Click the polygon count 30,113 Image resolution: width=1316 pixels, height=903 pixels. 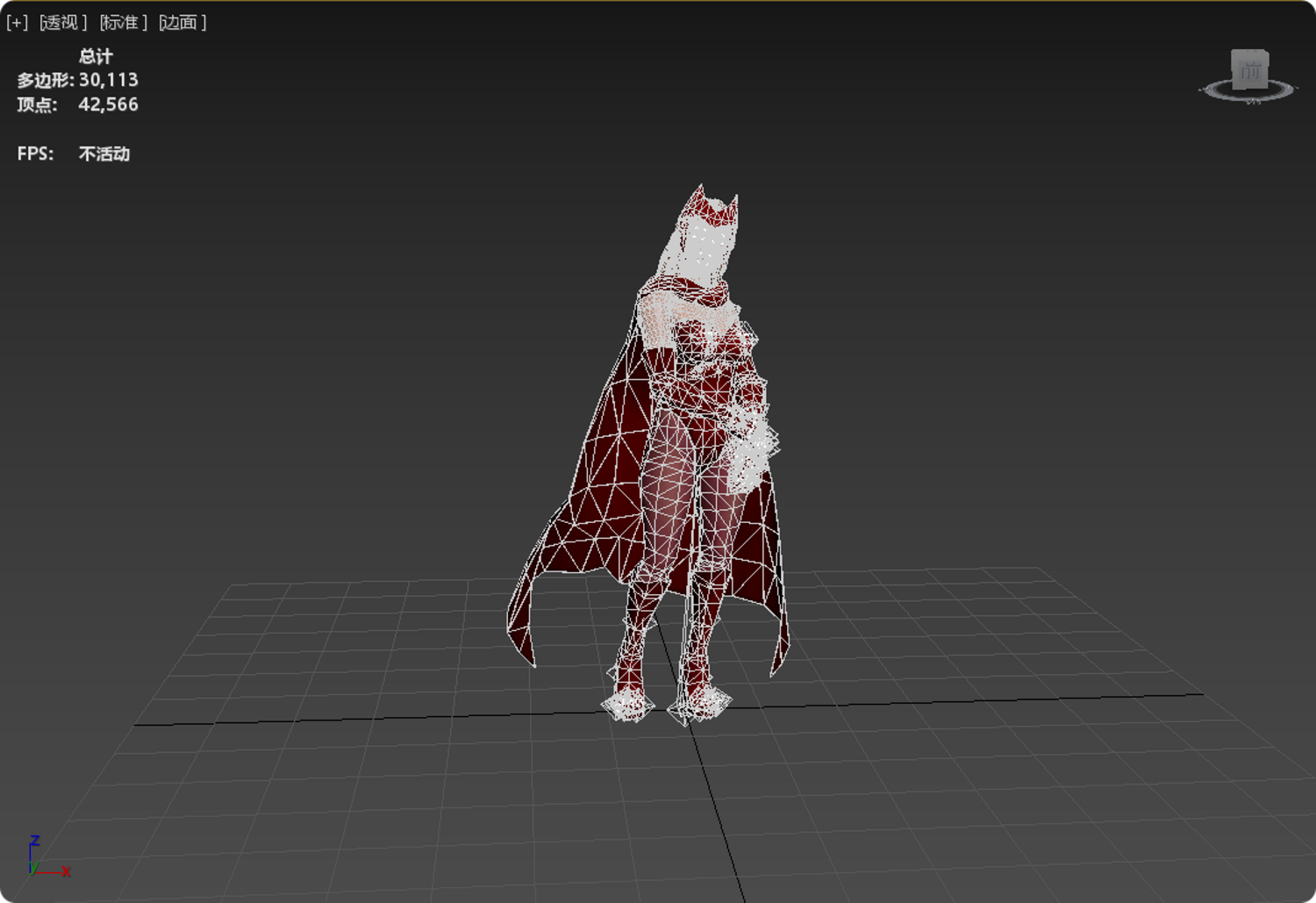pos(109,80)
